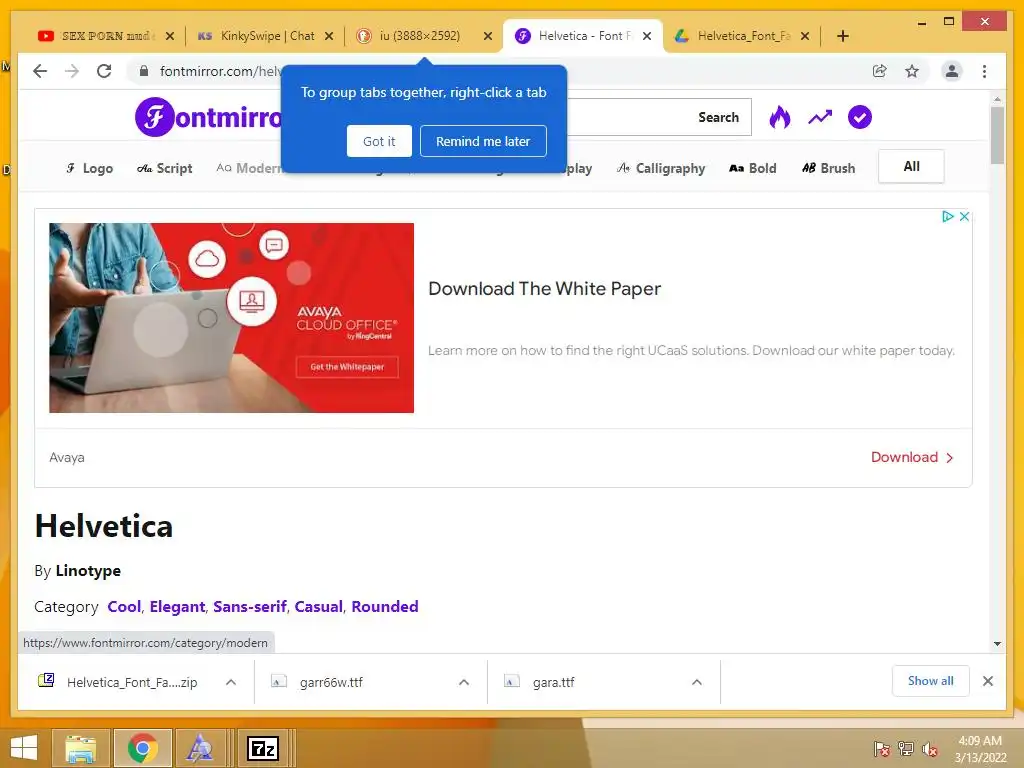Close the Helvetica_Font_Fa Drive tab
Screen dimensions: 1024x768
tap(805, 36)
